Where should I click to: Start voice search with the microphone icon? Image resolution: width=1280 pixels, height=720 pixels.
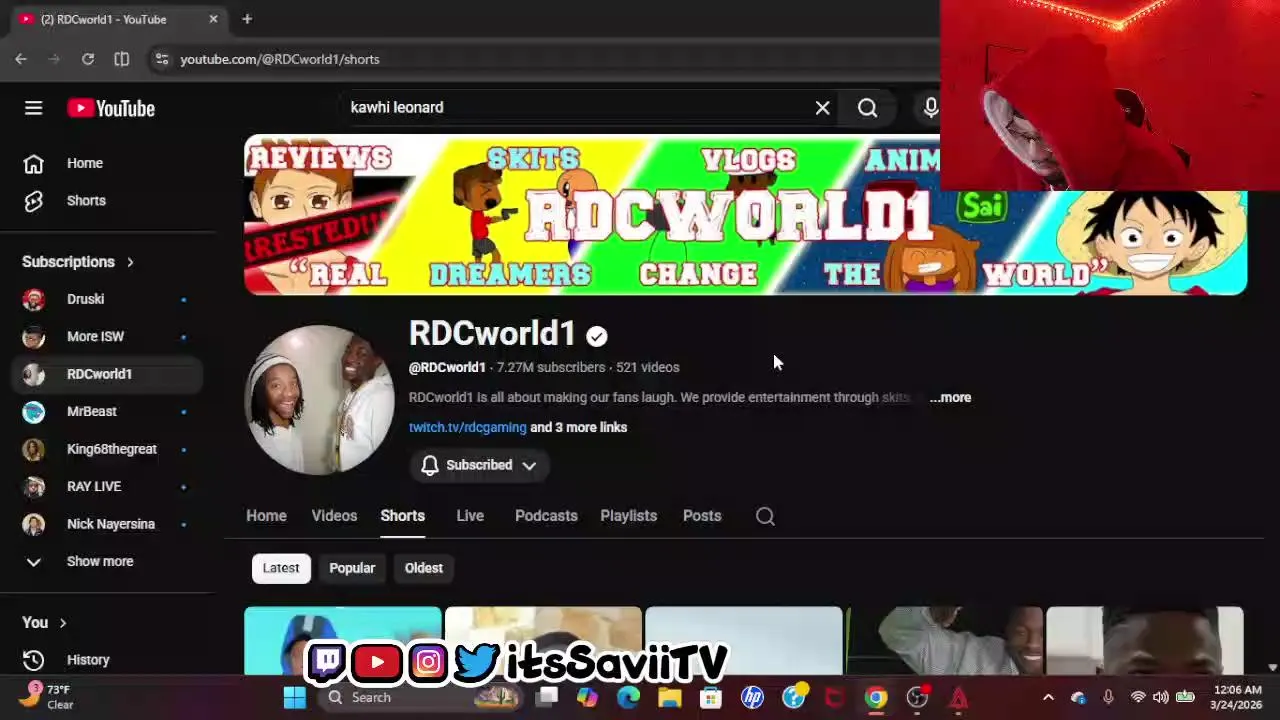pyautogui.click(x=931, y=107)
